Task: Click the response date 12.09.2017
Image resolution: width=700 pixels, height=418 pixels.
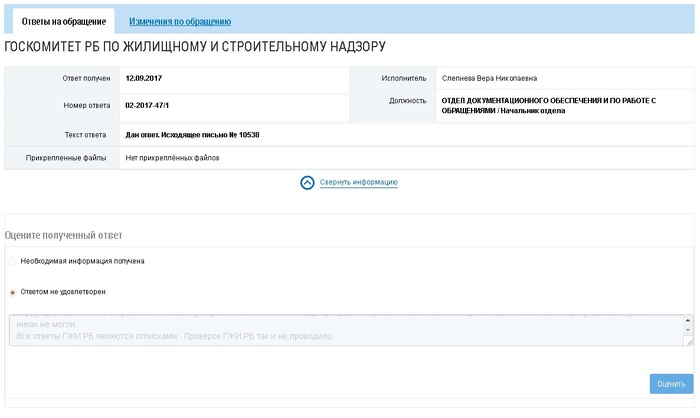Action: pyautogui.click(x=145, y=77)
